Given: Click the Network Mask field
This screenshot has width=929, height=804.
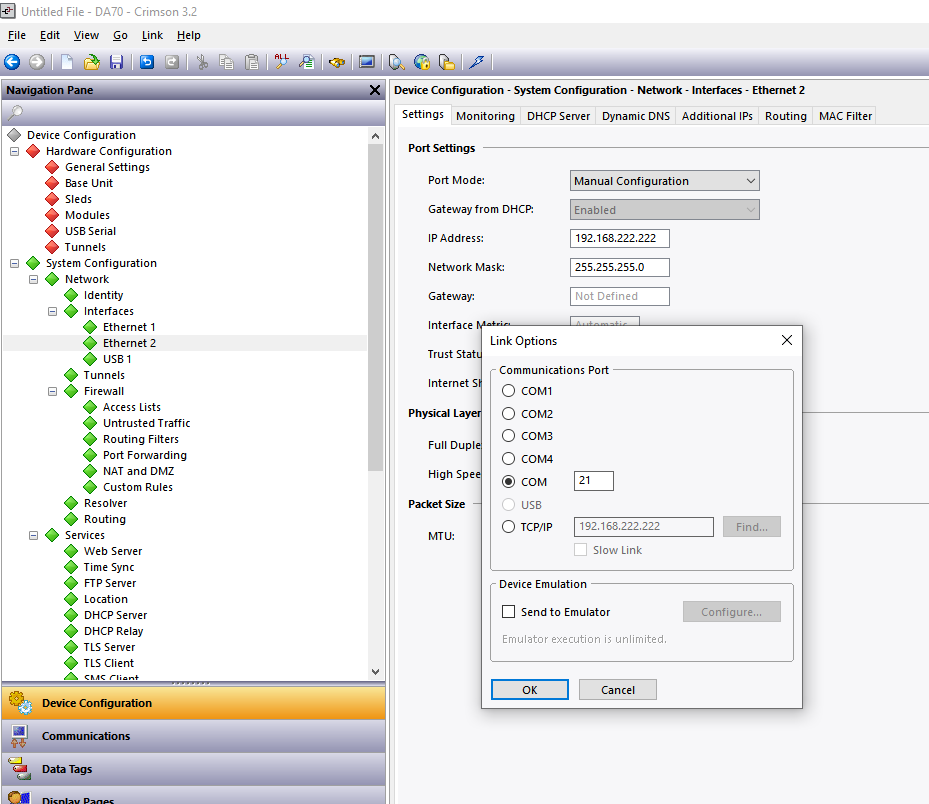Looking at the screenshot, I should tap(620, 267).
